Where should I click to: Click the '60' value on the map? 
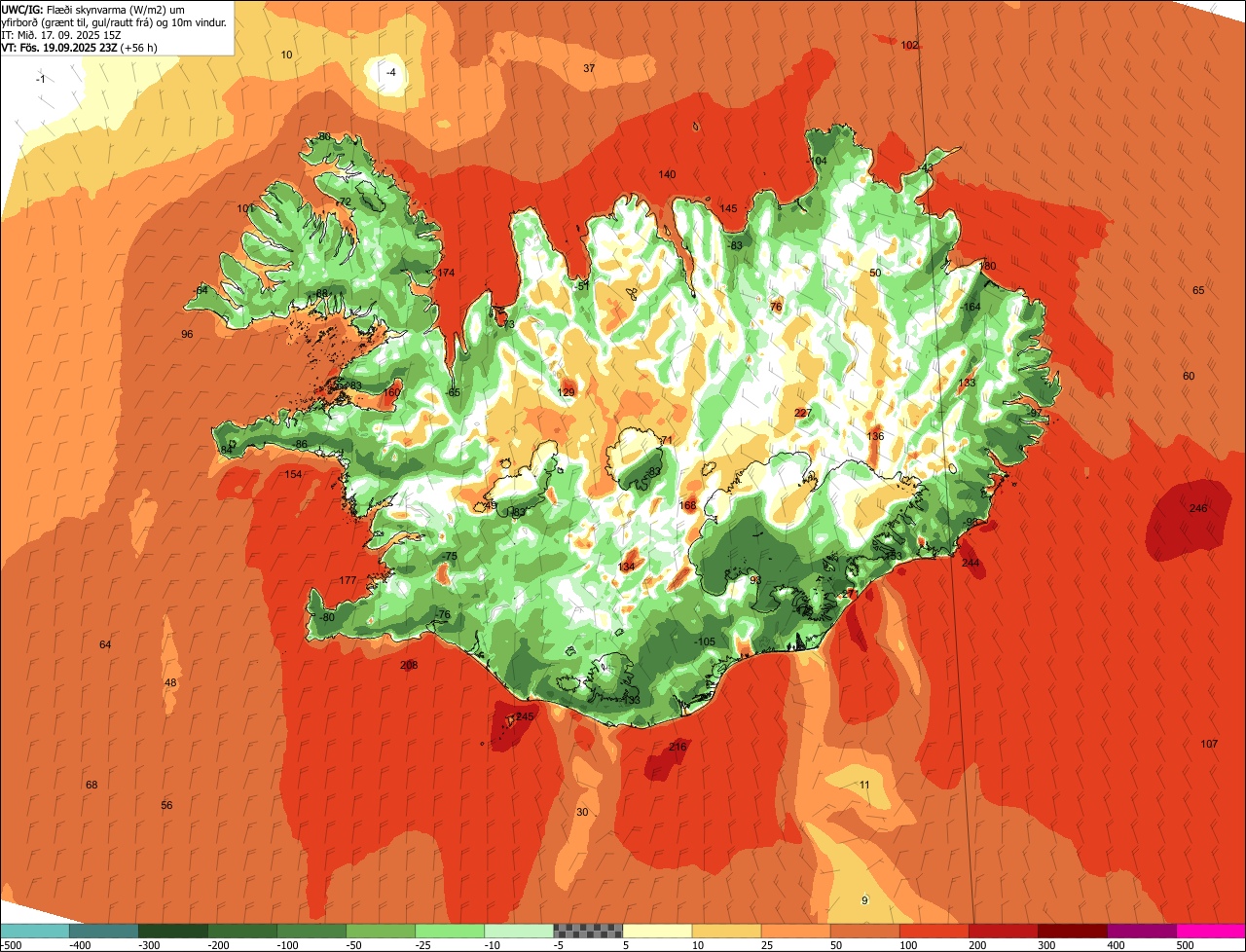coord(1189,376)
